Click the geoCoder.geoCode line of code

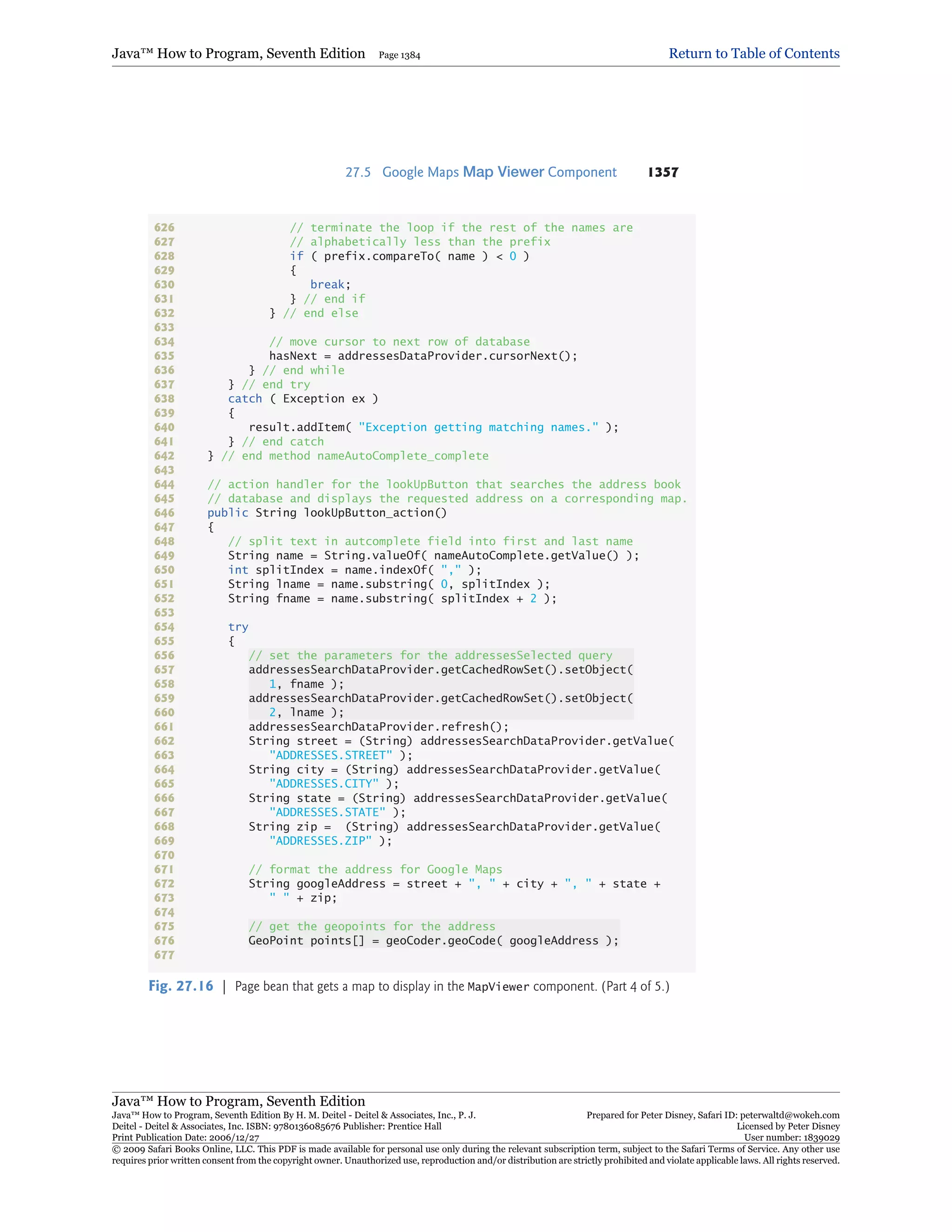coord(433,941)
